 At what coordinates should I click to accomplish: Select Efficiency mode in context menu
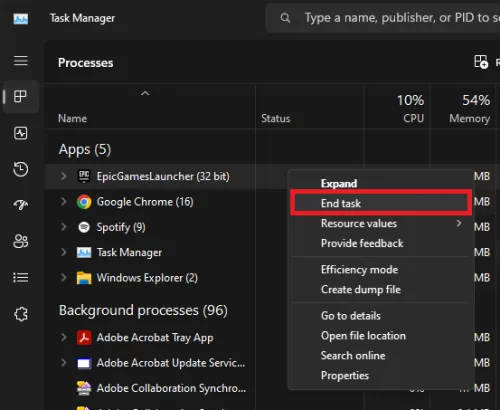[381, 270]
